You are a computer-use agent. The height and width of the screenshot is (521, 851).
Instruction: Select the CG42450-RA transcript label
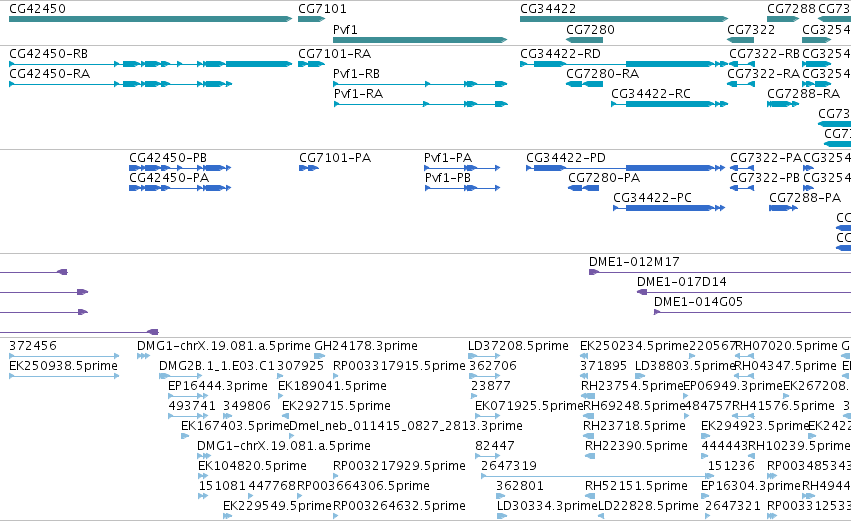pyautogui.click(x=49, y=74)
